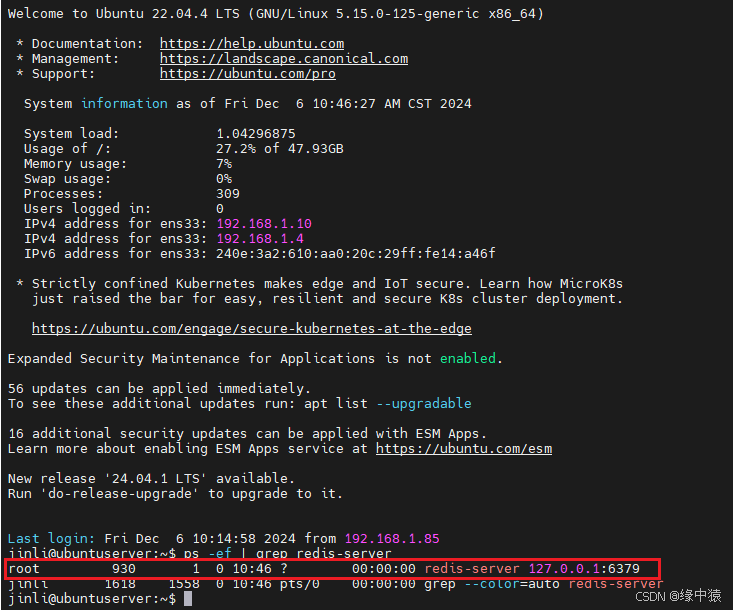Click the IPv6 address for ens33

coord(355,253)
